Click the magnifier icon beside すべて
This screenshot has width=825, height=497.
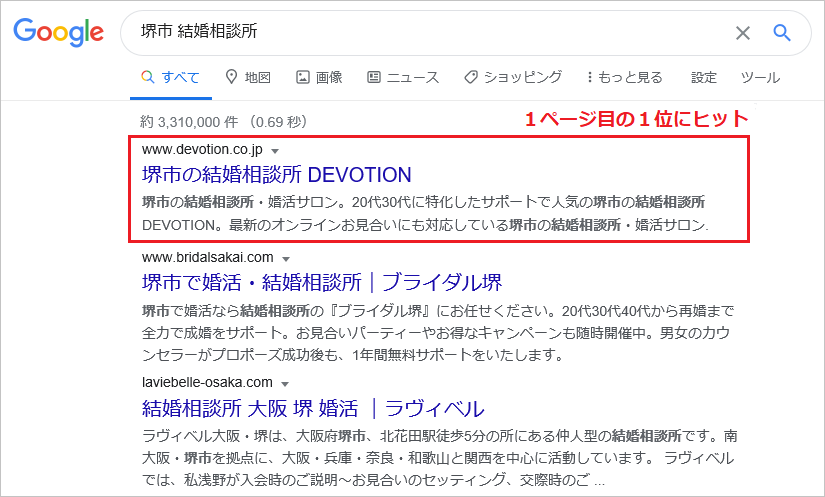tap(148, 77)
